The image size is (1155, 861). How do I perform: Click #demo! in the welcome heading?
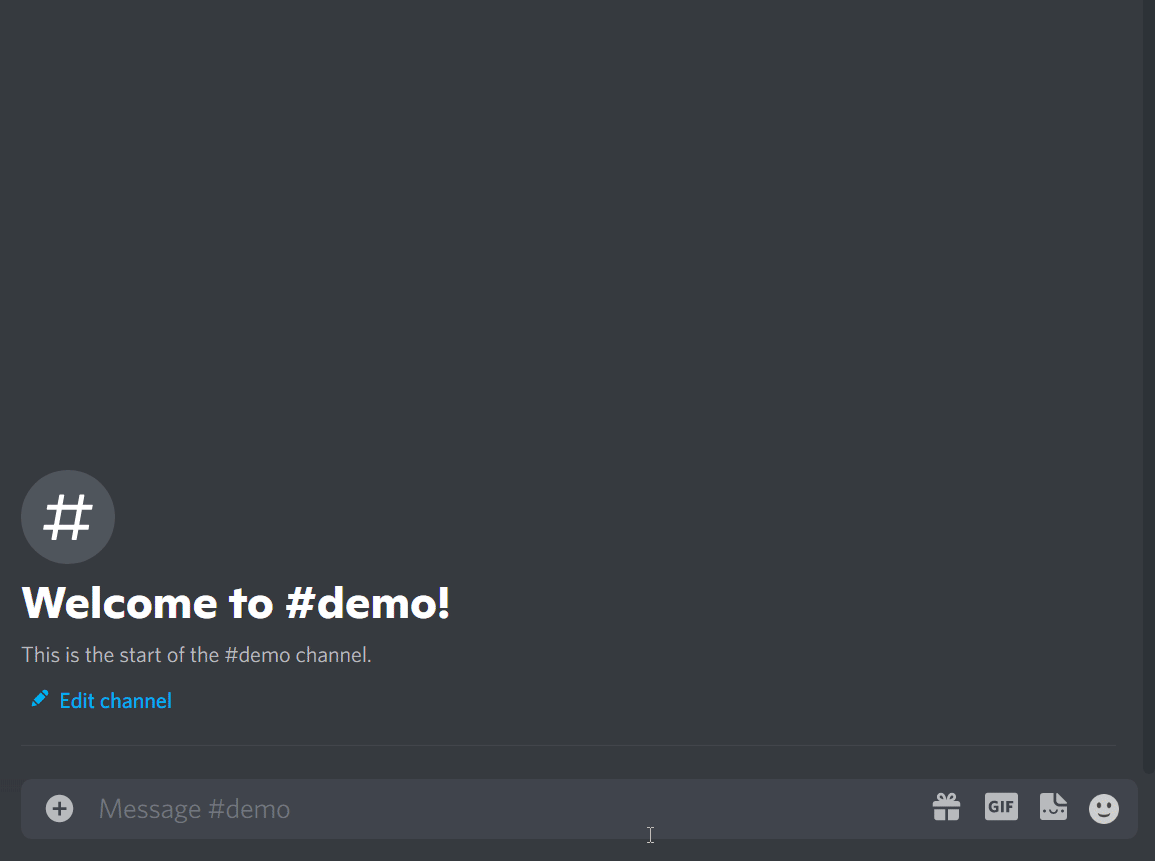pos(368,603)
